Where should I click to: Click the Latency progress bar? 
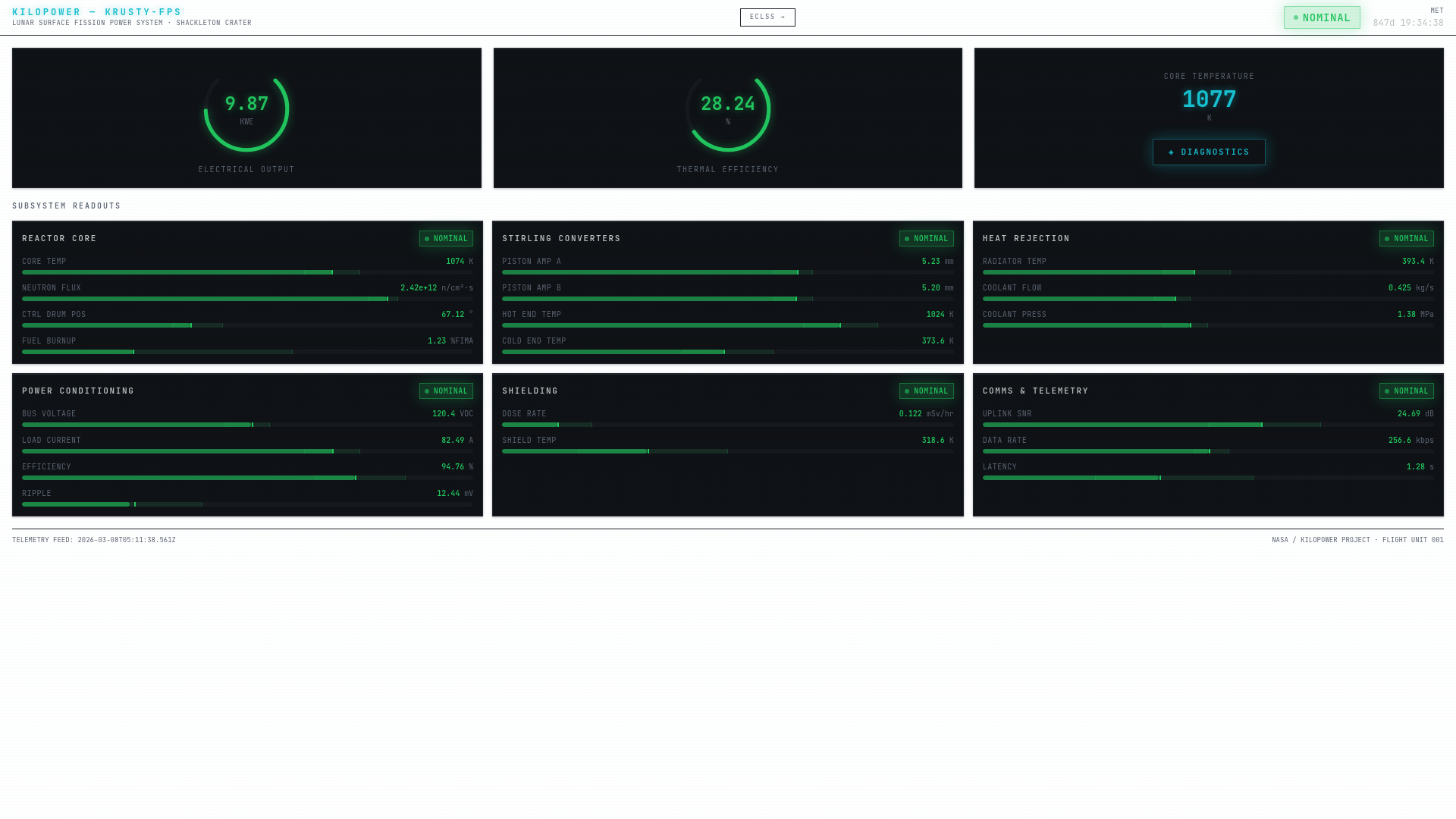pos(1208,478)
